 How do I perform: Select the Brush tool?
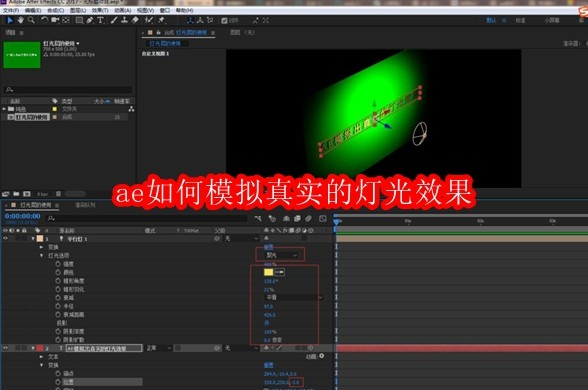[114, 20]
